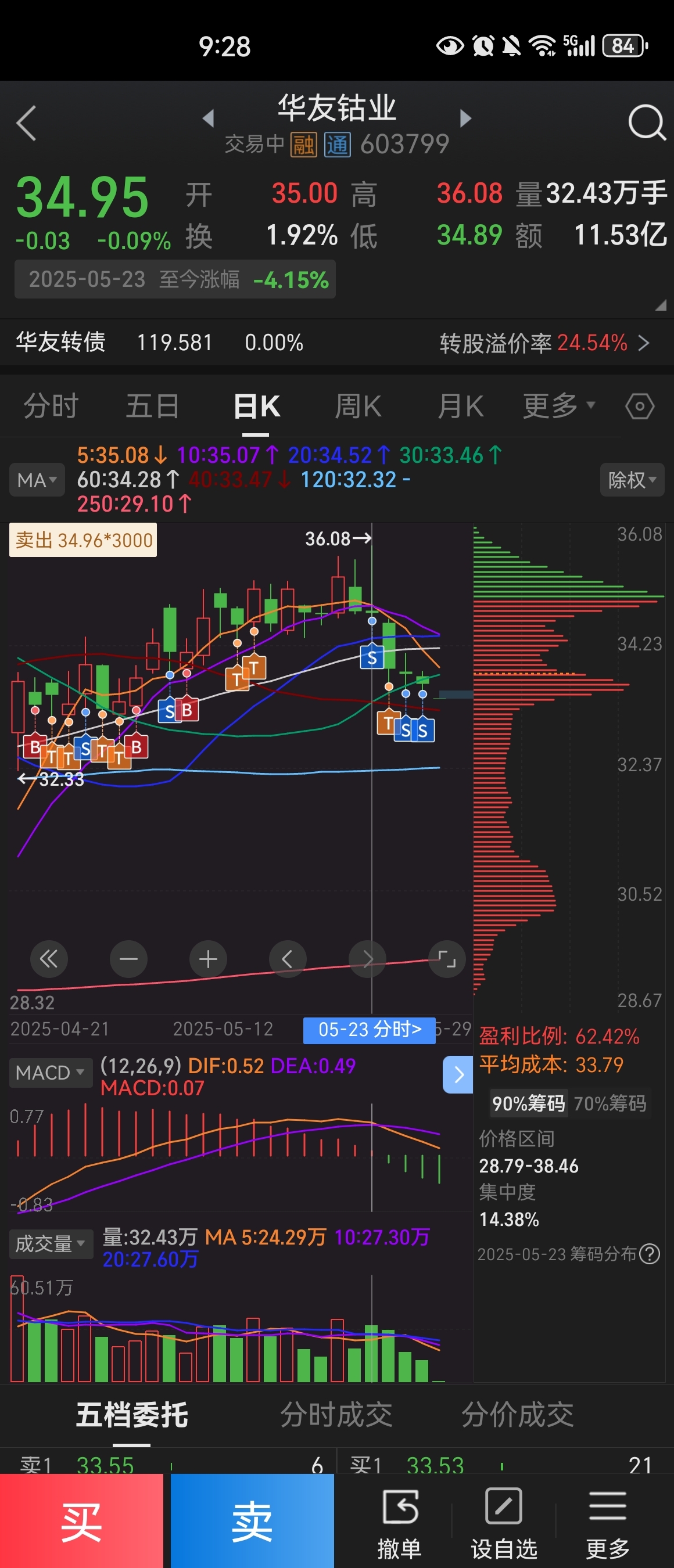Image resolution: width=674 pixels, height=1568 pixels.
Task: Tap eye comfort icon in status bar
Action: click(x=450, y=46)
